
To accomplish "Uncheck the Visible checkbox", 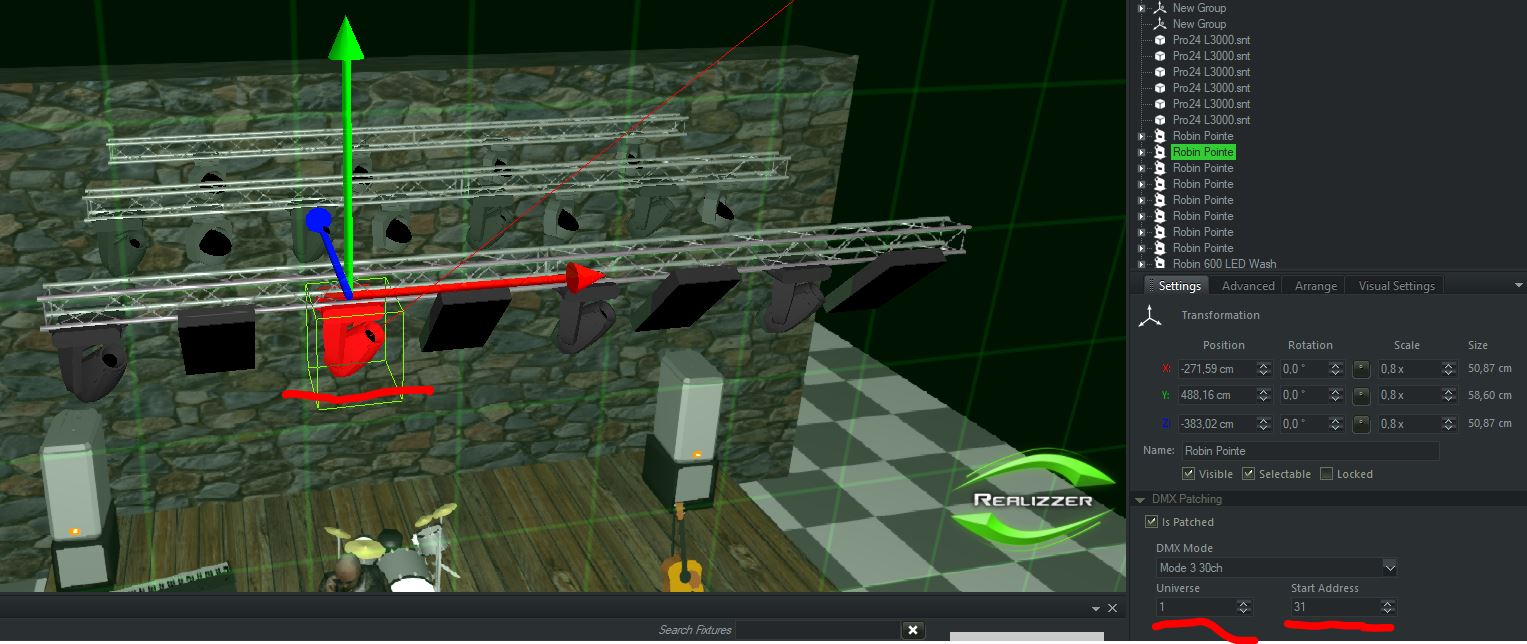I will pos(1188,474).
